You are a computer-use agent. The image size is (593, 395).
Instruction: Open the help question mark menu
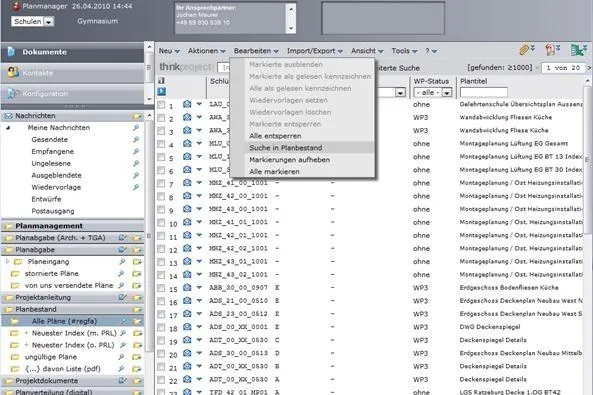pyautogui.click(x=431, y=51)
